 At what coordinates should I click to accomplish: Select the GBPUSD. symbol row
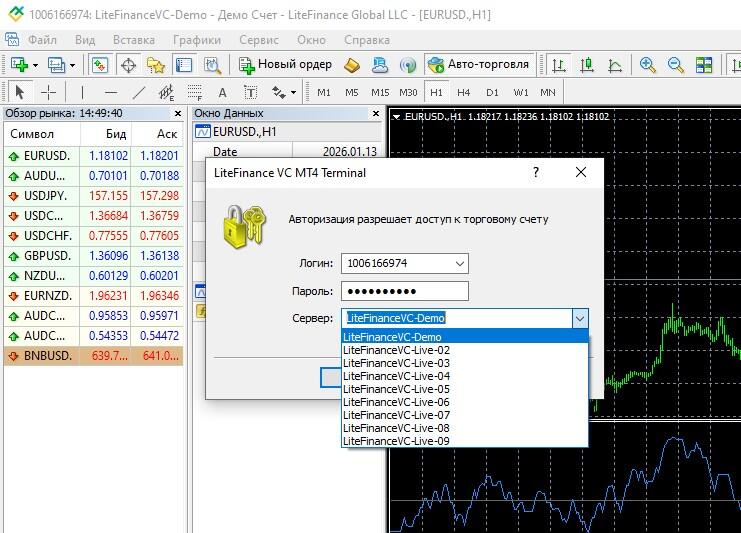coord(94,256)
